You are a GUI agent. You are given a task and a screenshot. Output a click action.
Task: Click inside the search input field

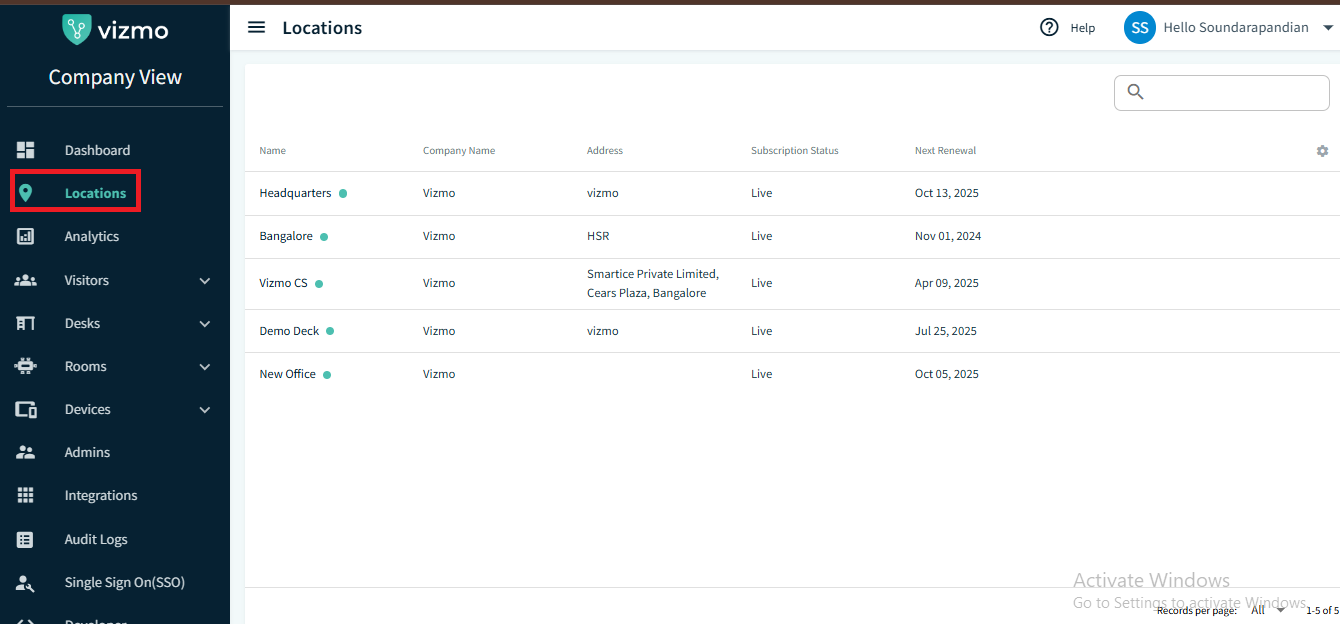[1235, 92]
